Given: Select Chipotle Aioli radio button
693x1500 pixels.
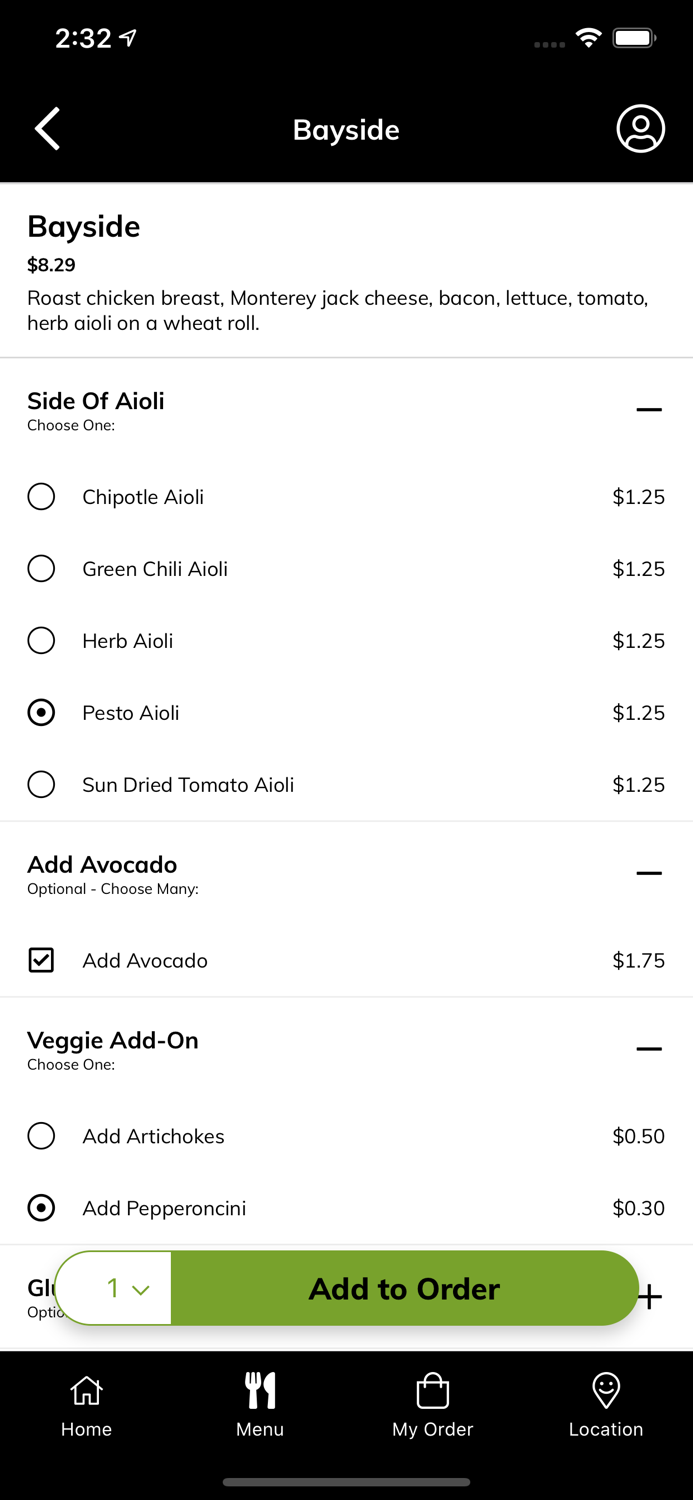Looking at the screenshot, I should [41, 497].
